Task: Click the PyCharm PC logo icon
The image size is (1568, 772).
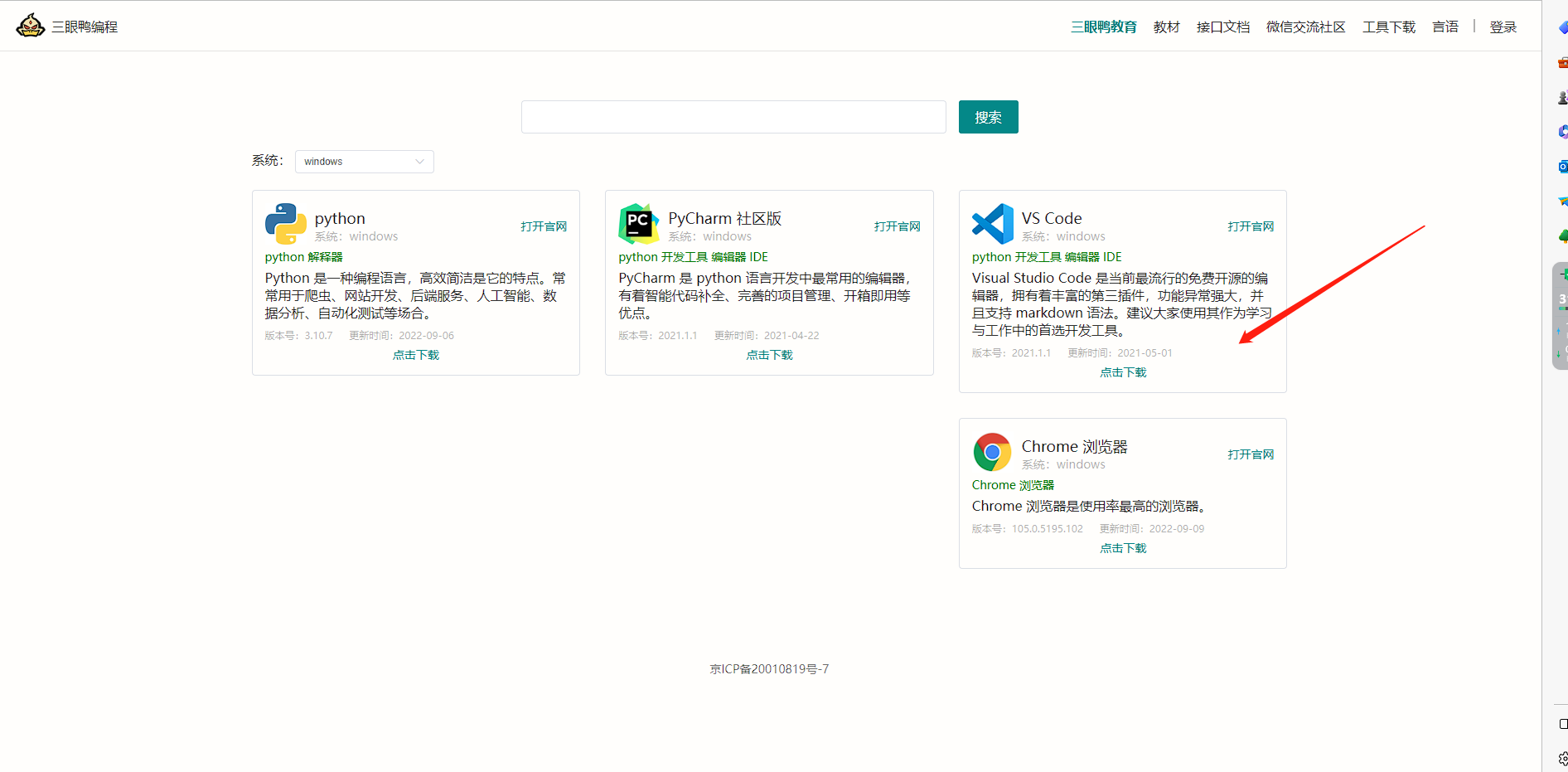Action: (x=639, y=224)
